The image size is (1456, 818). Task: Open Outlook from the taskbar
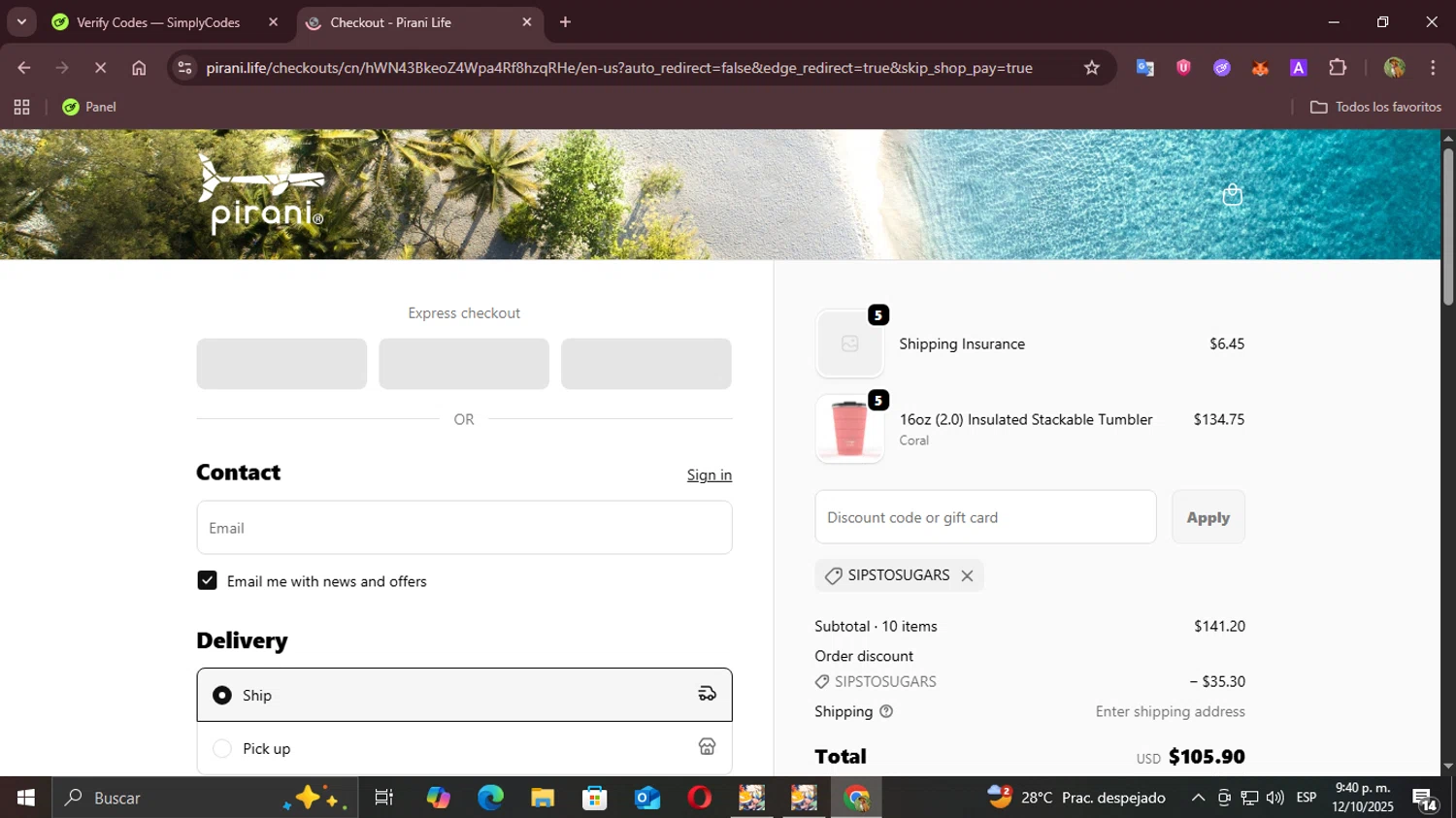coord(647,798)
